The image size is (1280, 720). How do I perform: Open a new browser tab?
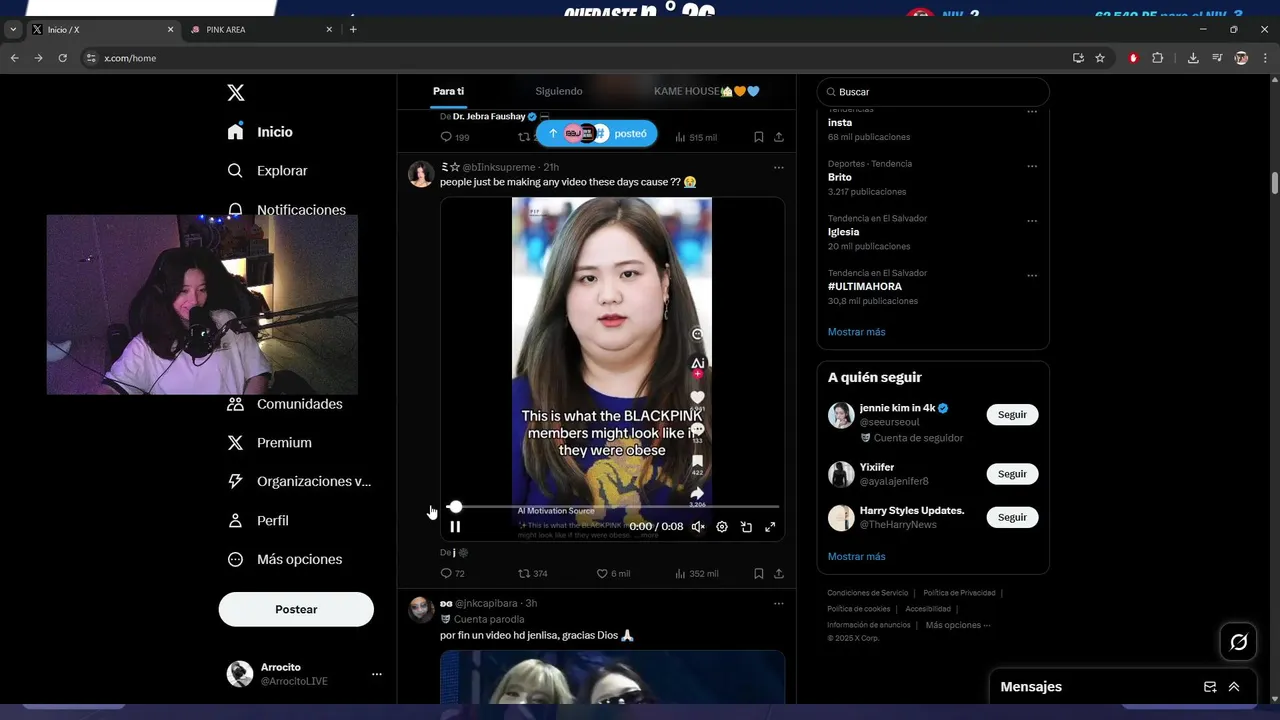[x=353, y=30]
